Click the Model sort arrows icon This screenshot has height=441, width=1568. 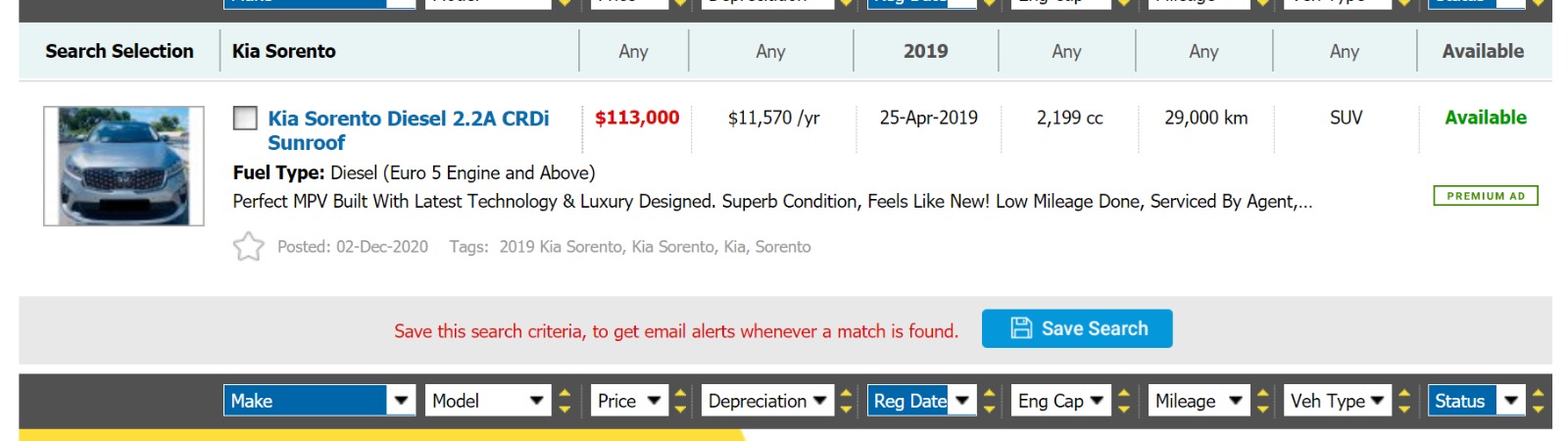pos(564,401)
